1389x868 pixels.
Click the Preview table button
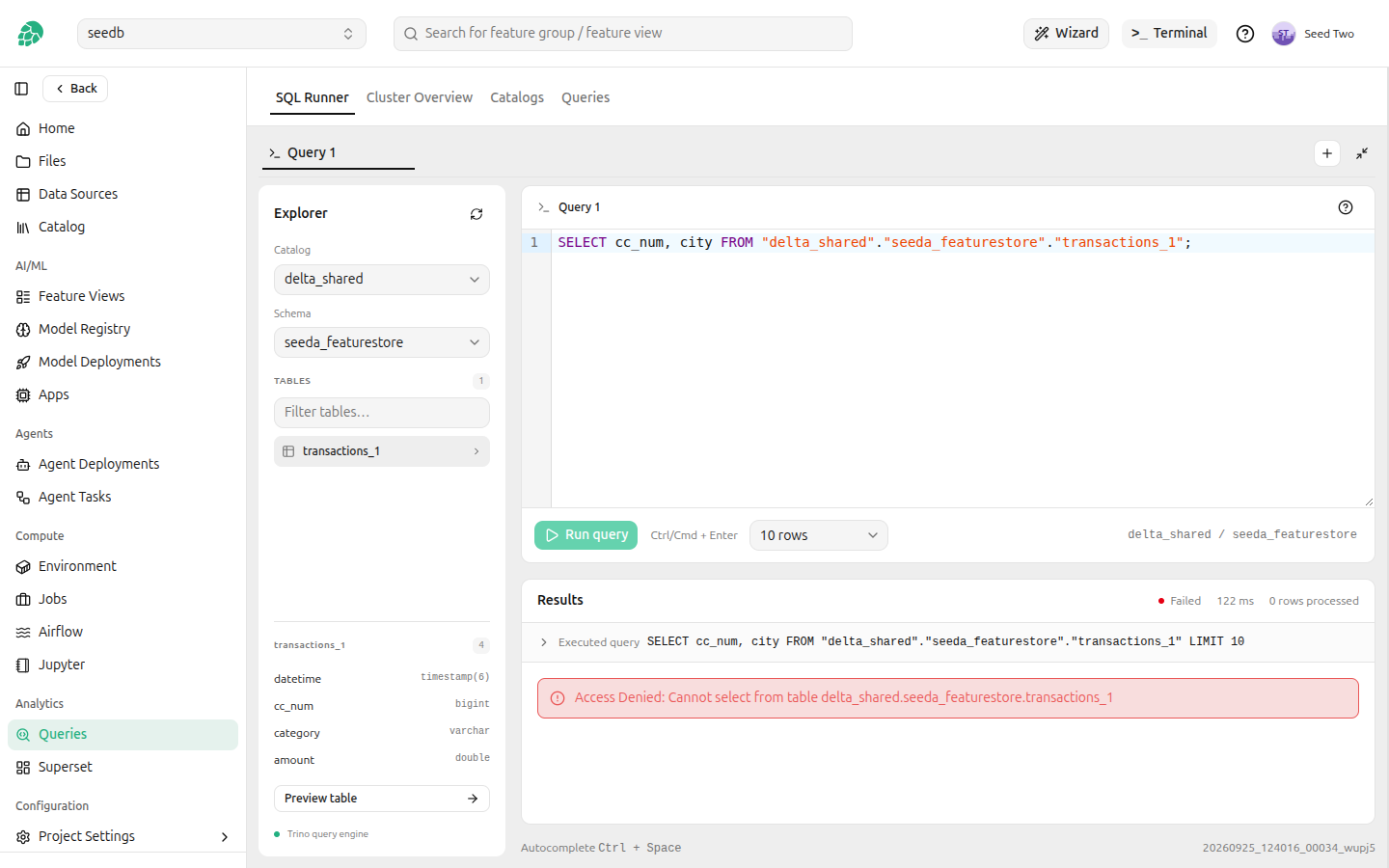[382, 799]
